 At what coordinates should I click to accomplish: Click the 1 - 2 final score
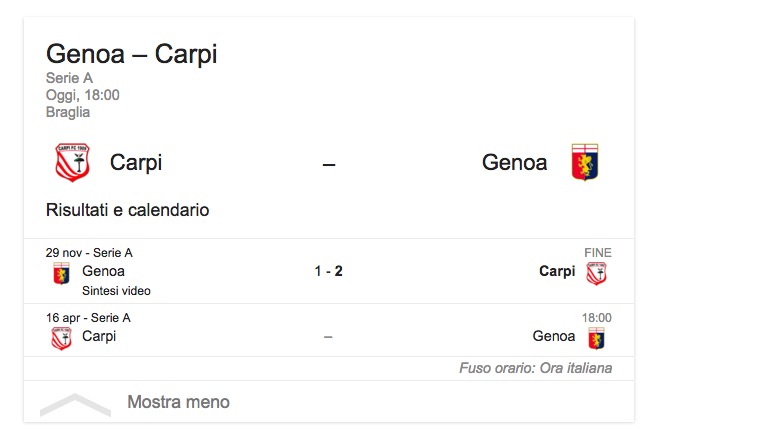[x=328, y=271]
